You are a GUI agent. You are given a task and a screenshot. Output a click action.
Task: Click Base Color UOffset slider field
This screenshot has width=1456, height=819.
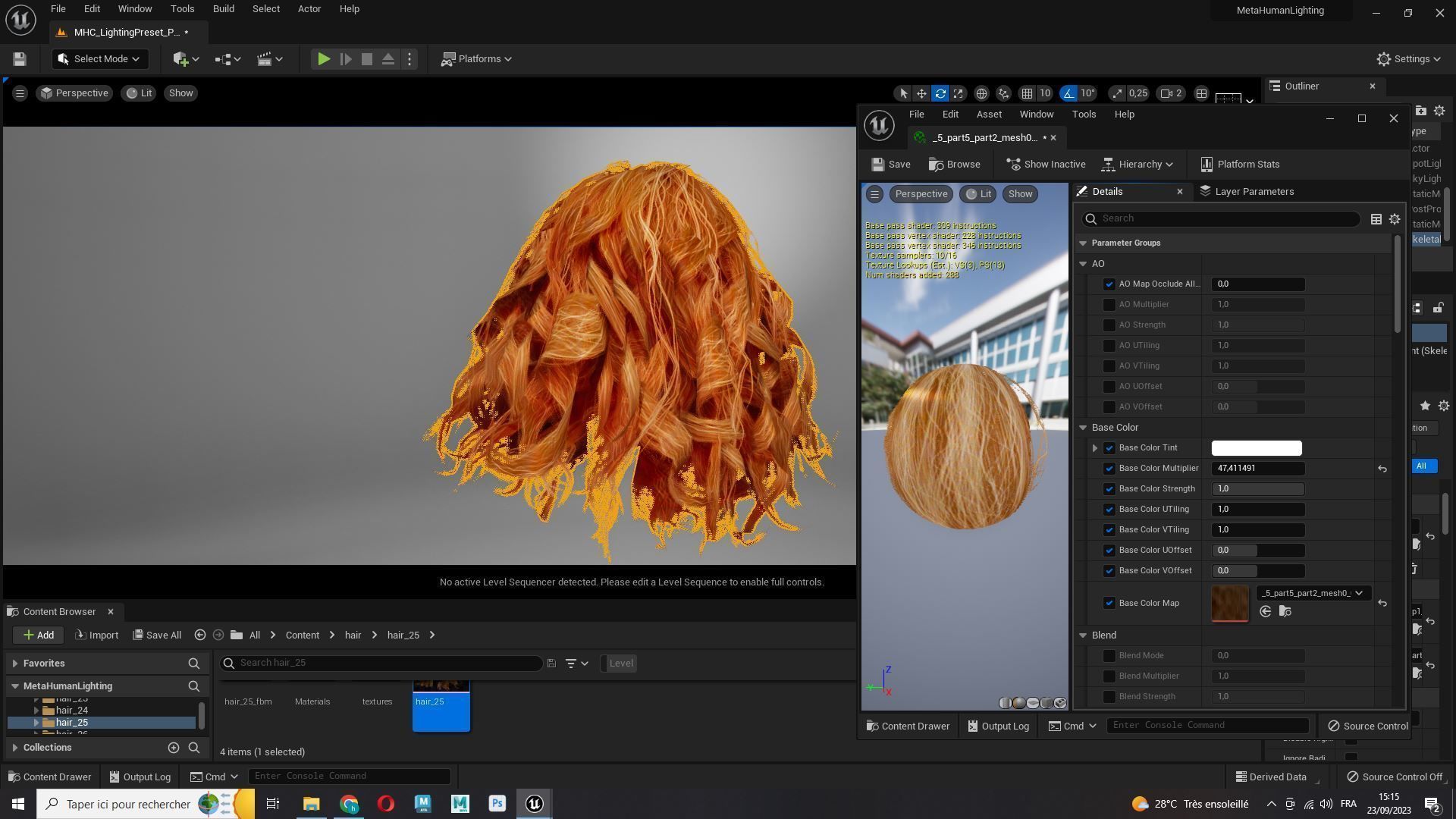point(1258,551)
